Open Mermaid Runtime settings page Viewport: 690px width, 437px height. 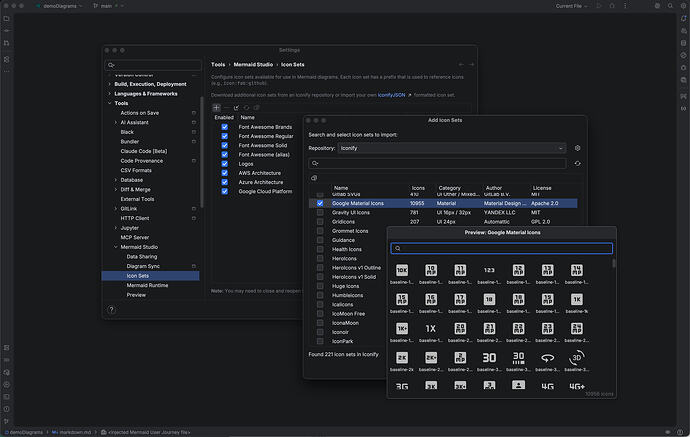(x=147, y=286)
